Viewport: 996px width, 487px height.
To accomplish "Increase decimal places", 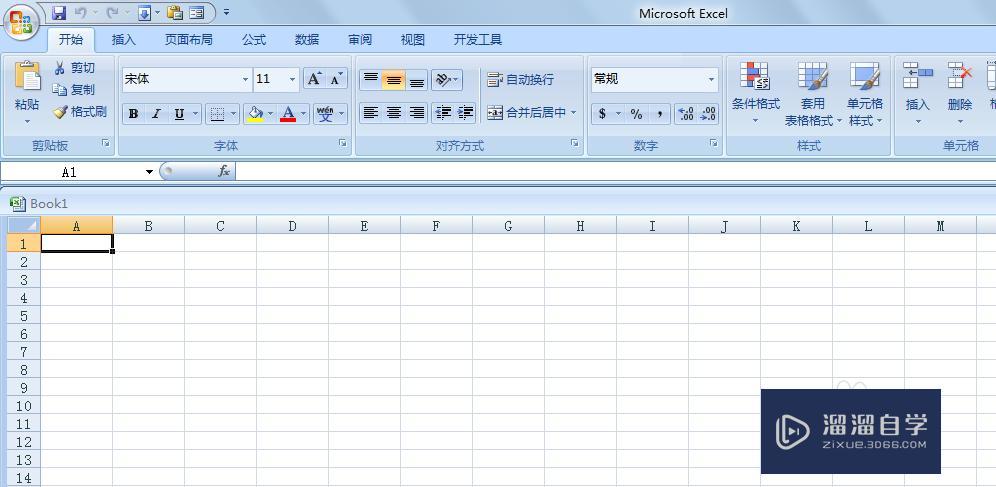I will point(686,114).
